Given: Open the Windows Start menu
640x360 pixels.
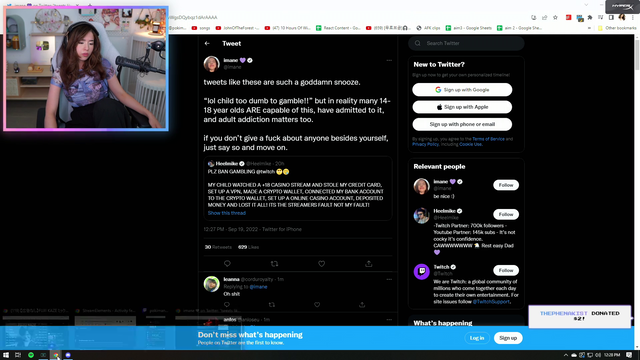Looking at the screenshot, I should tap(6, 355).
